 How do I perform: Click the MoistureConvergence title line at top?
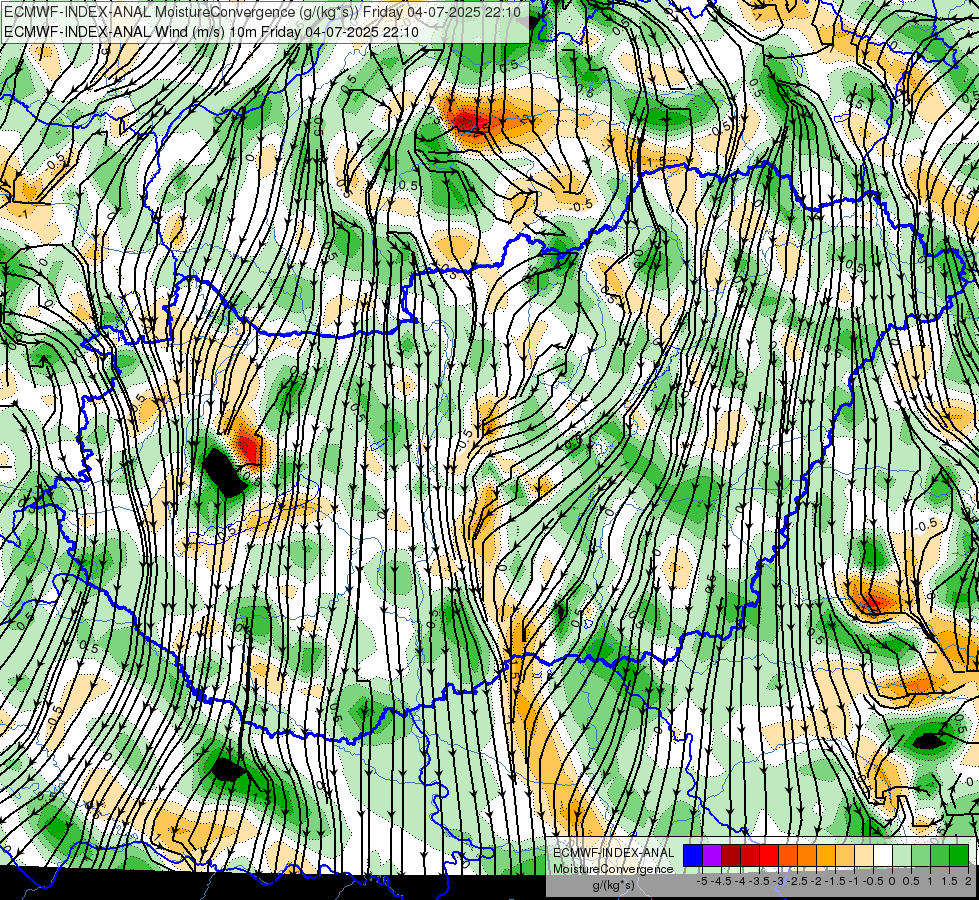tap(262, 11)
